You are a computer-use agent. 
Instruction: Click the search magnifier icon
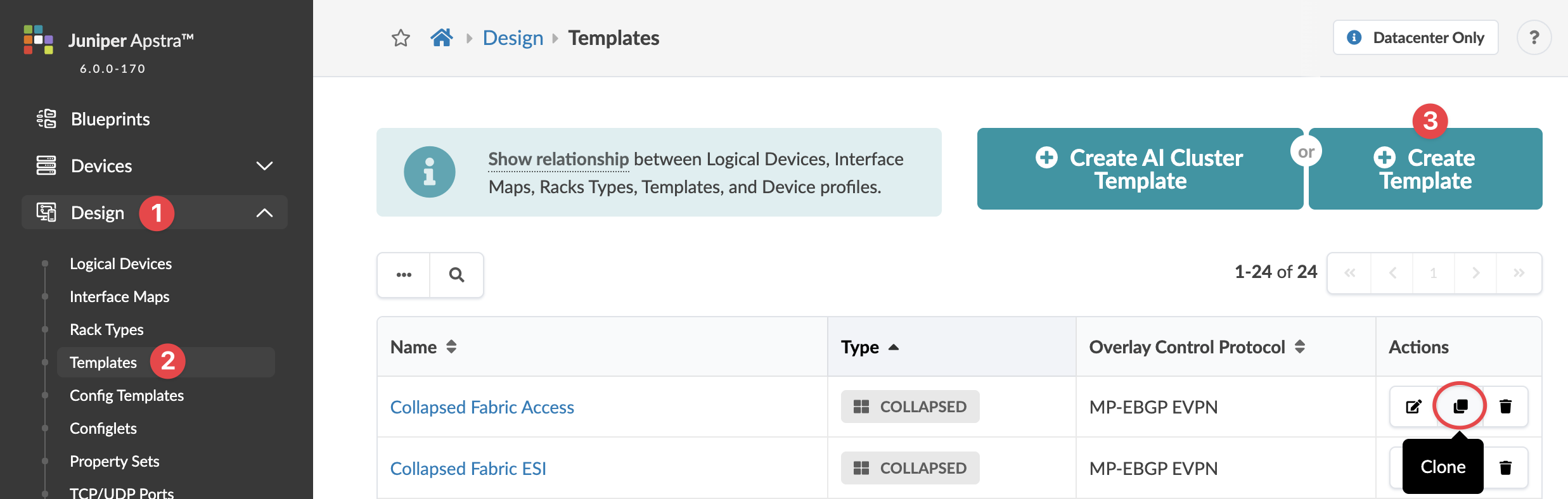point(456,275)
